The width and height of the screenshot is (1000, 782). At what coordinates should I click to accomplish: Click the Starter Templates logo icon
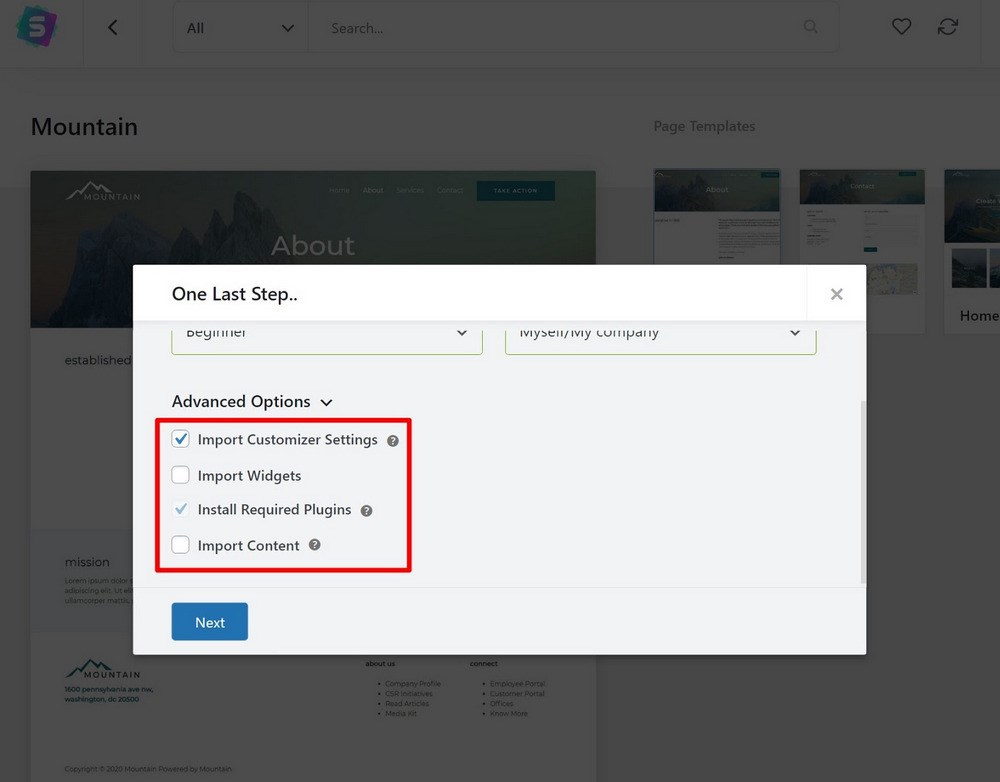pos(36,26)
